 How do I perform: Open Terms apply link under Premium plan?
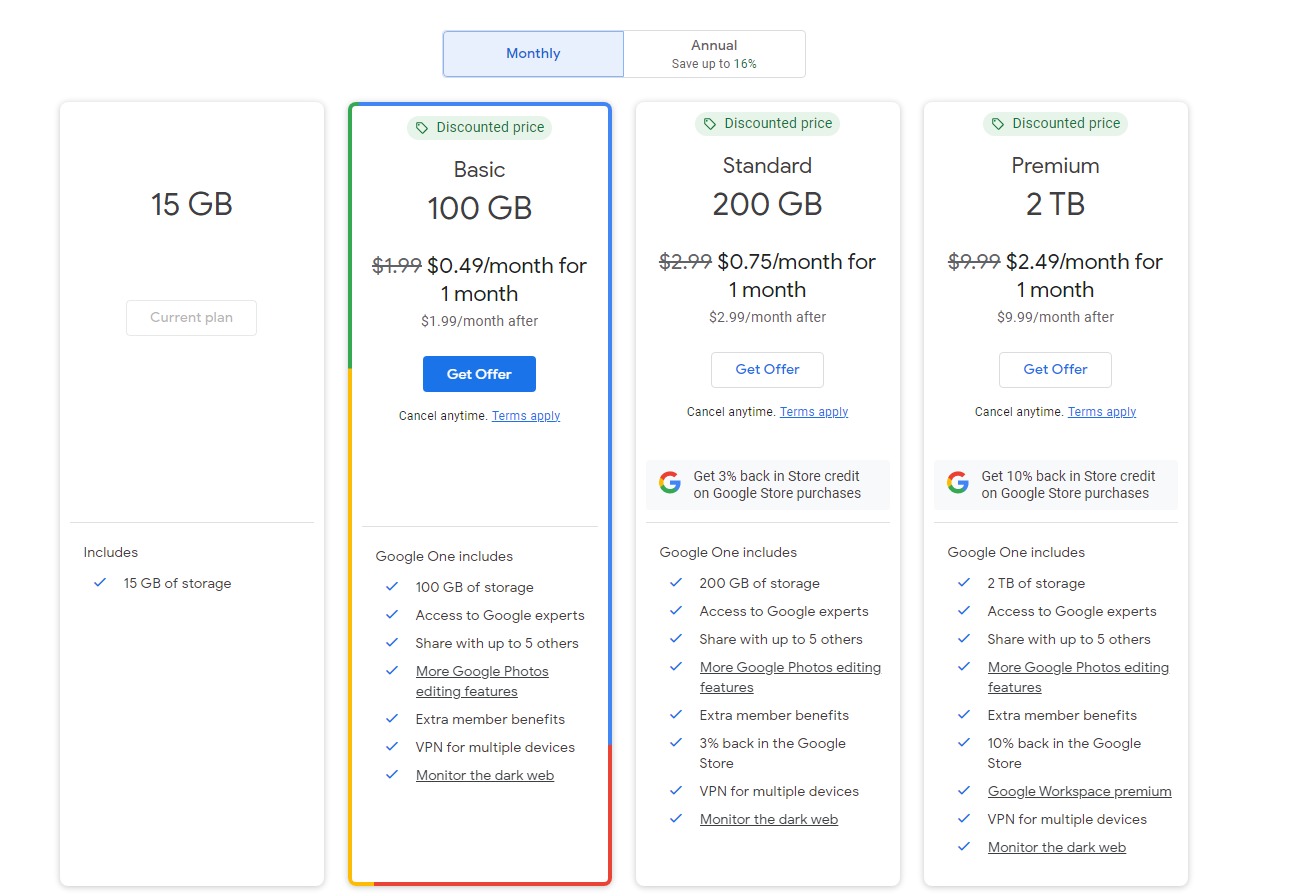(x=1102, y=412)
